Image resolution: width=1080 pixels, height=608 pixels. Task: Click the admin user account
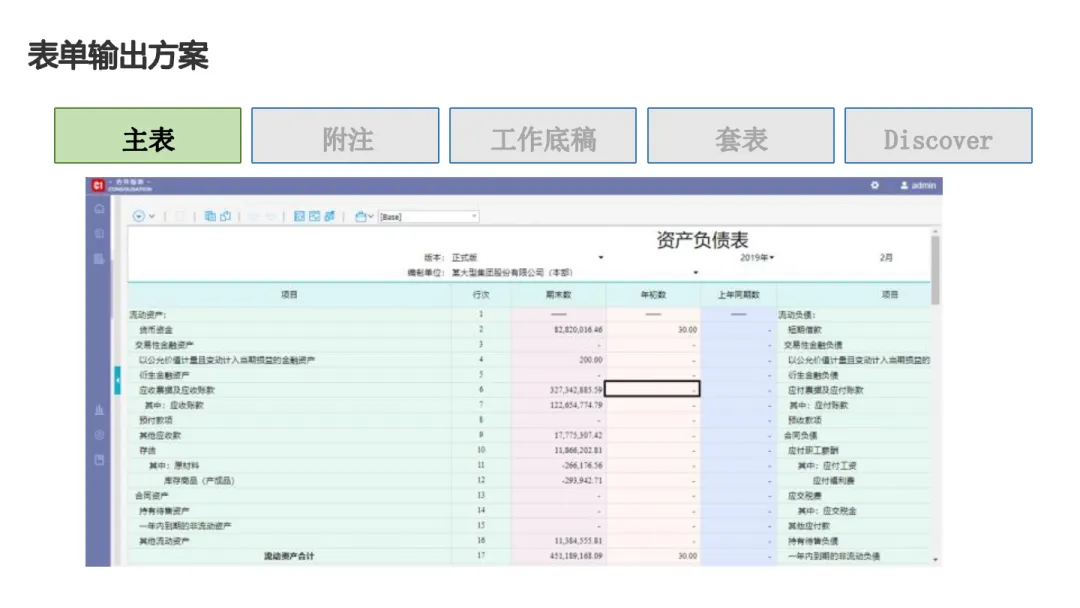point(918,185)
